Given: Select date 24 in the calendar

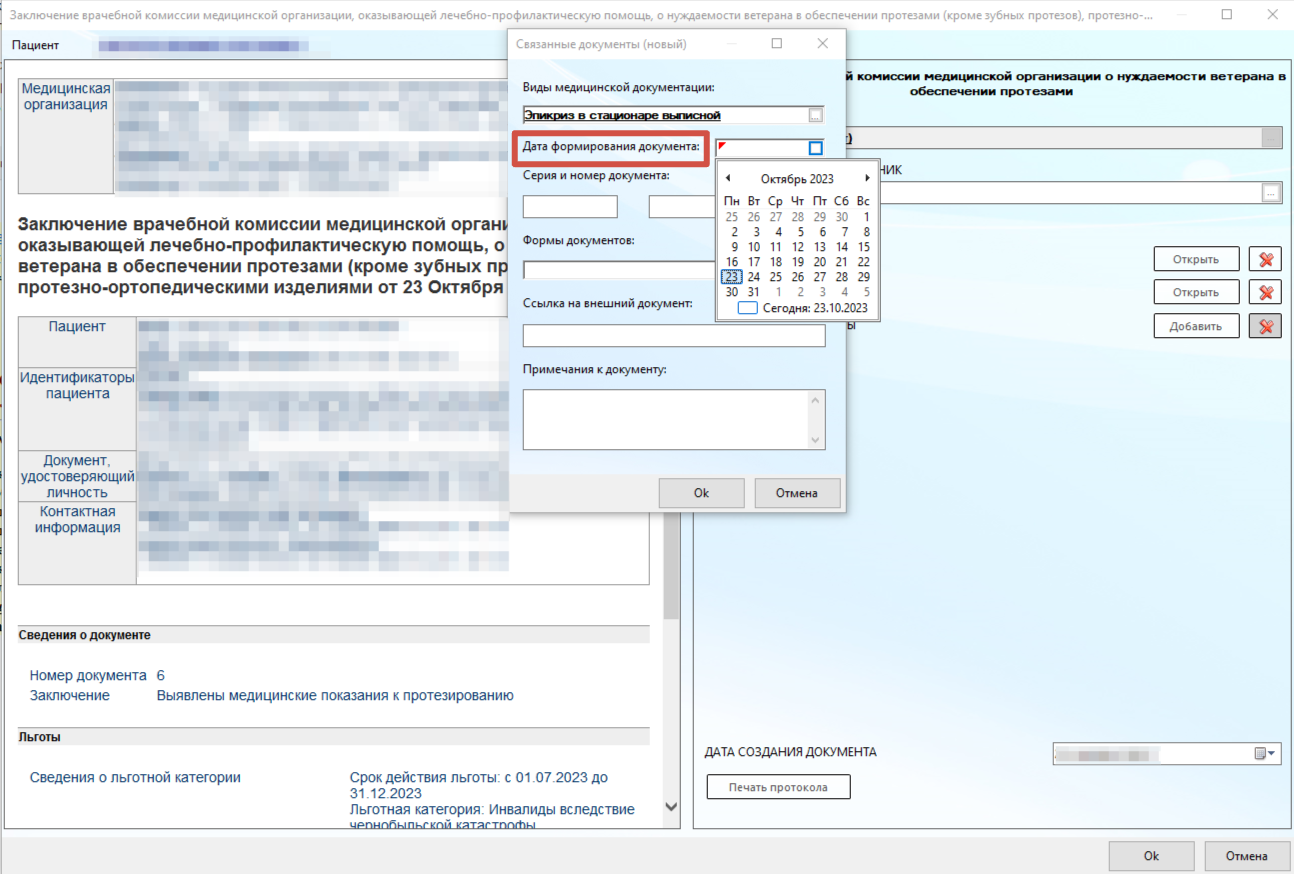Looking at the screenshot, I should [754, 277].
